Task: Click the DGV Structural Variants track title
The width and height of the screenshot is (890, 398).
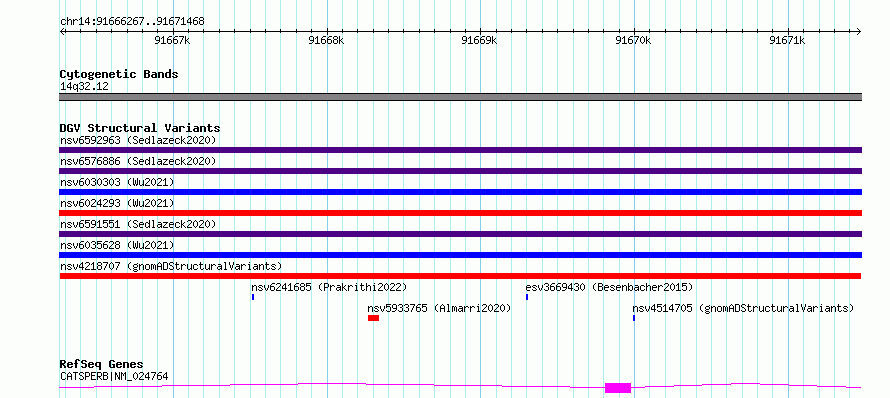Action: pos(140,128)
